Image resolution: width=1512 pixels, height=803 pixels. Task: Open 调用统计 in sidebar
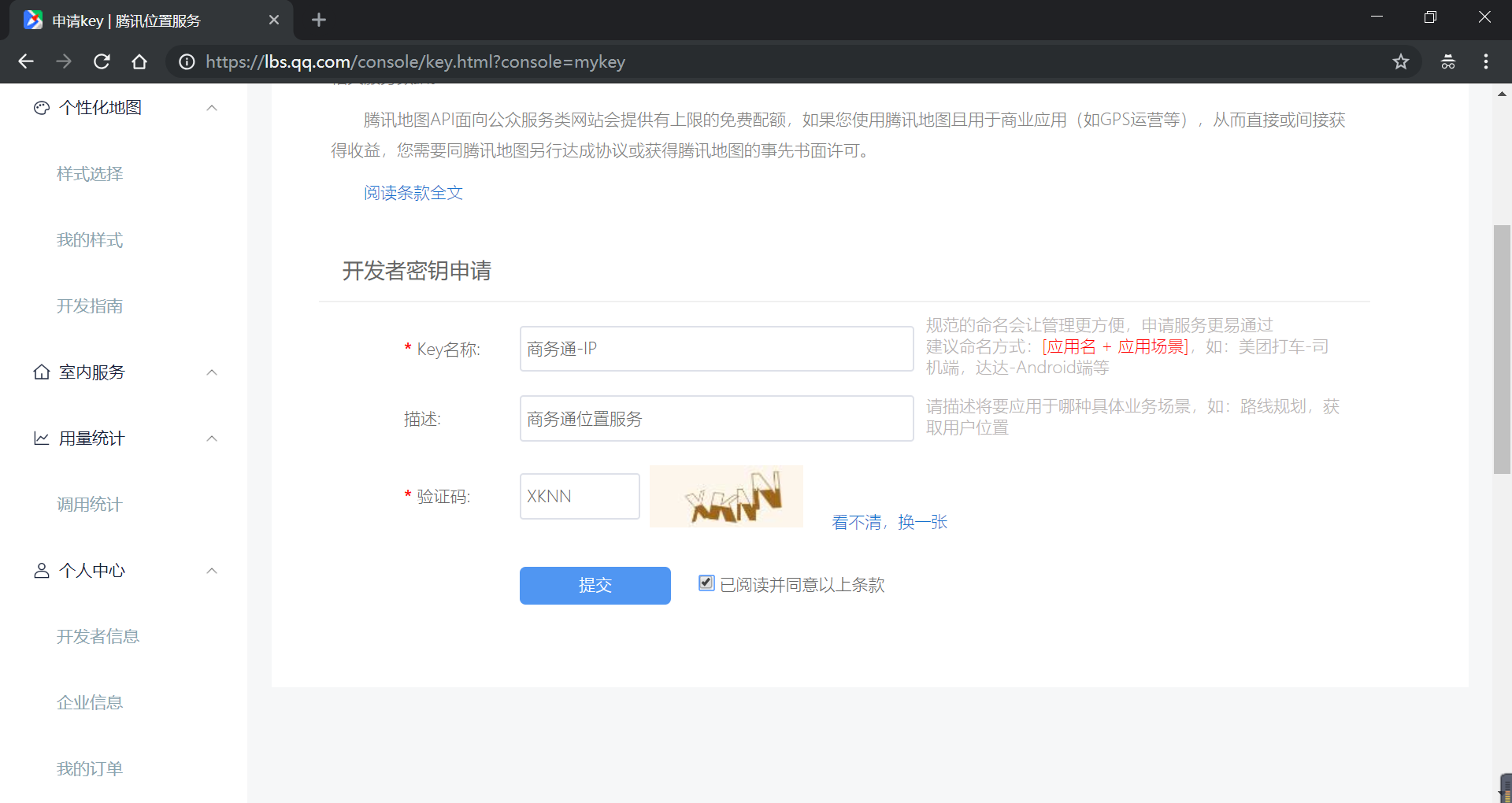pyautogui.click(x=90, y=505)
